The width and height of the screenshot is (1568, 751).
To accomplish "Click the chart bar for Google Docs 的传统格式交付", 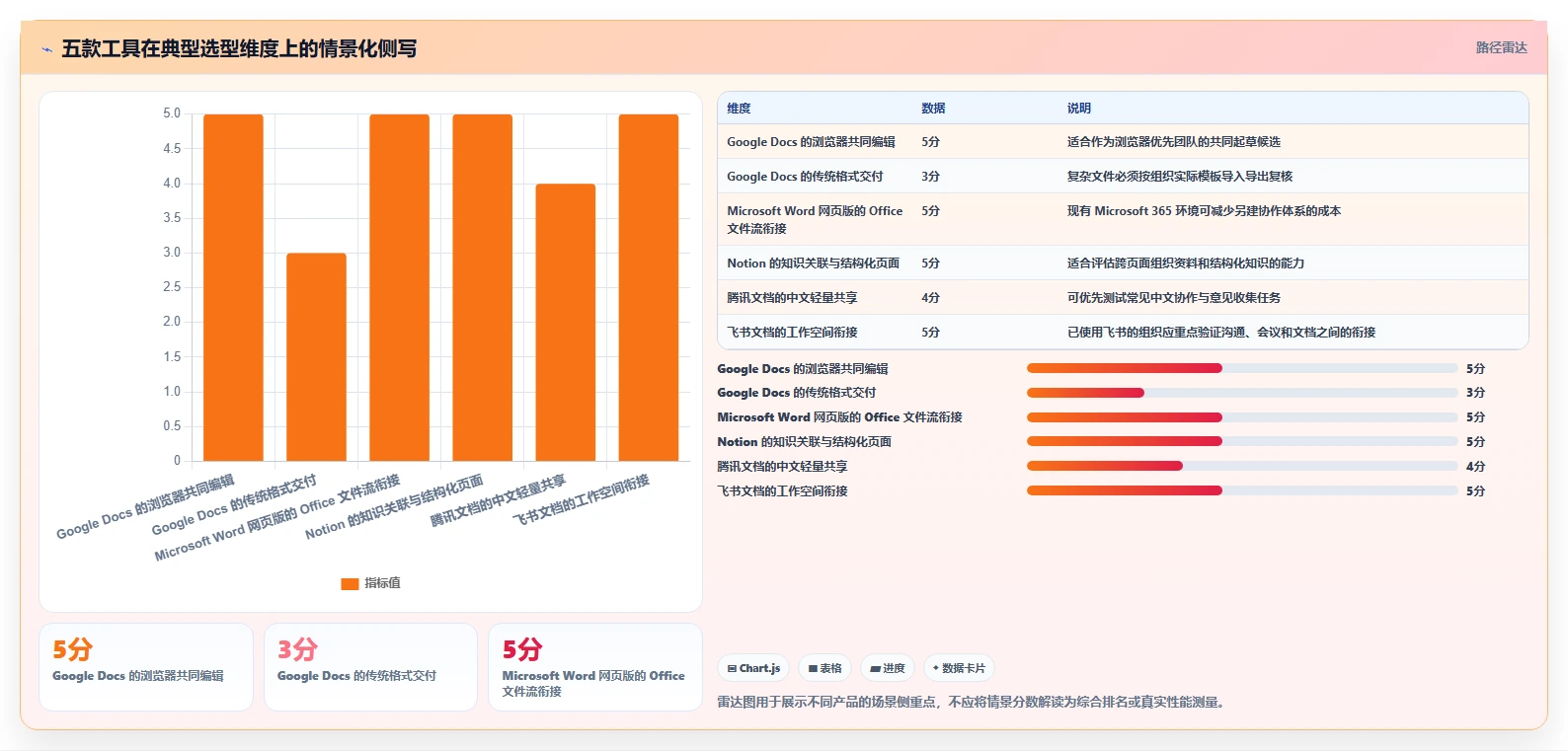I will pyautogui.click(x=316, y=357).
